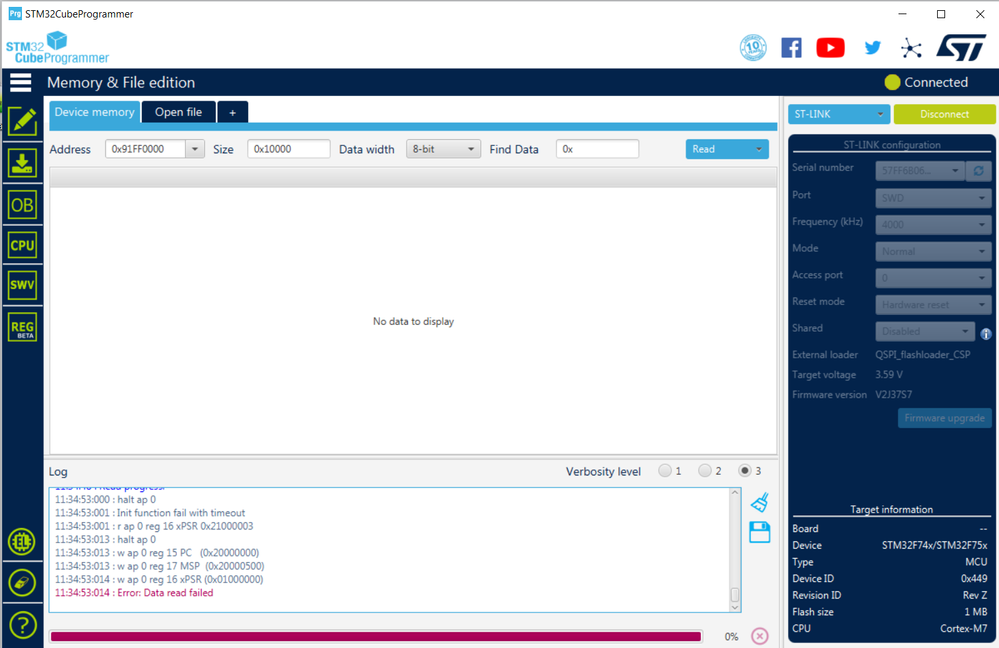Click the V2J37S7 firmware version value
This screenshot has height=648, width=999.
(893, 394)
